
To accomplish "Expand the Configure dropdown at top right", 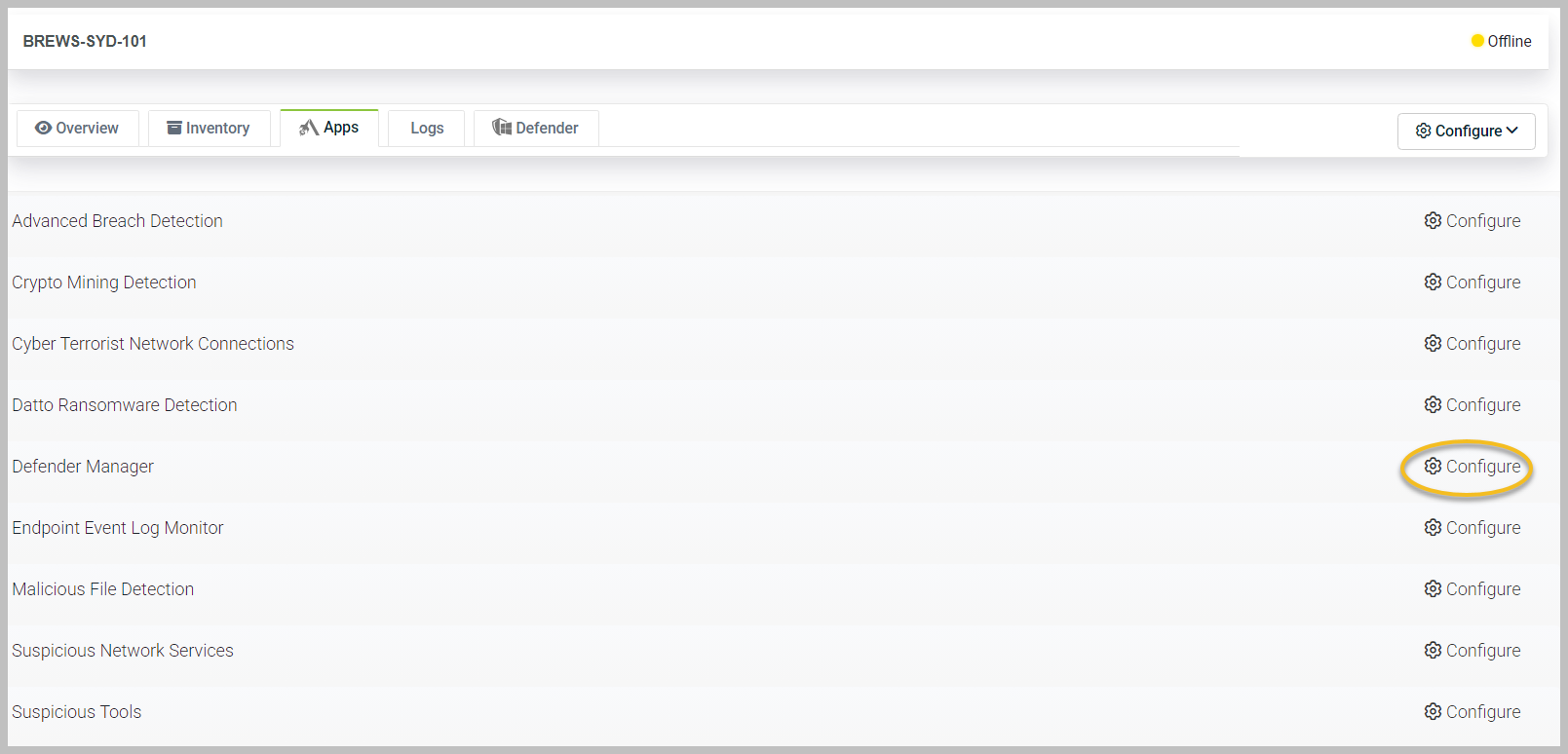I will 1466,132.
